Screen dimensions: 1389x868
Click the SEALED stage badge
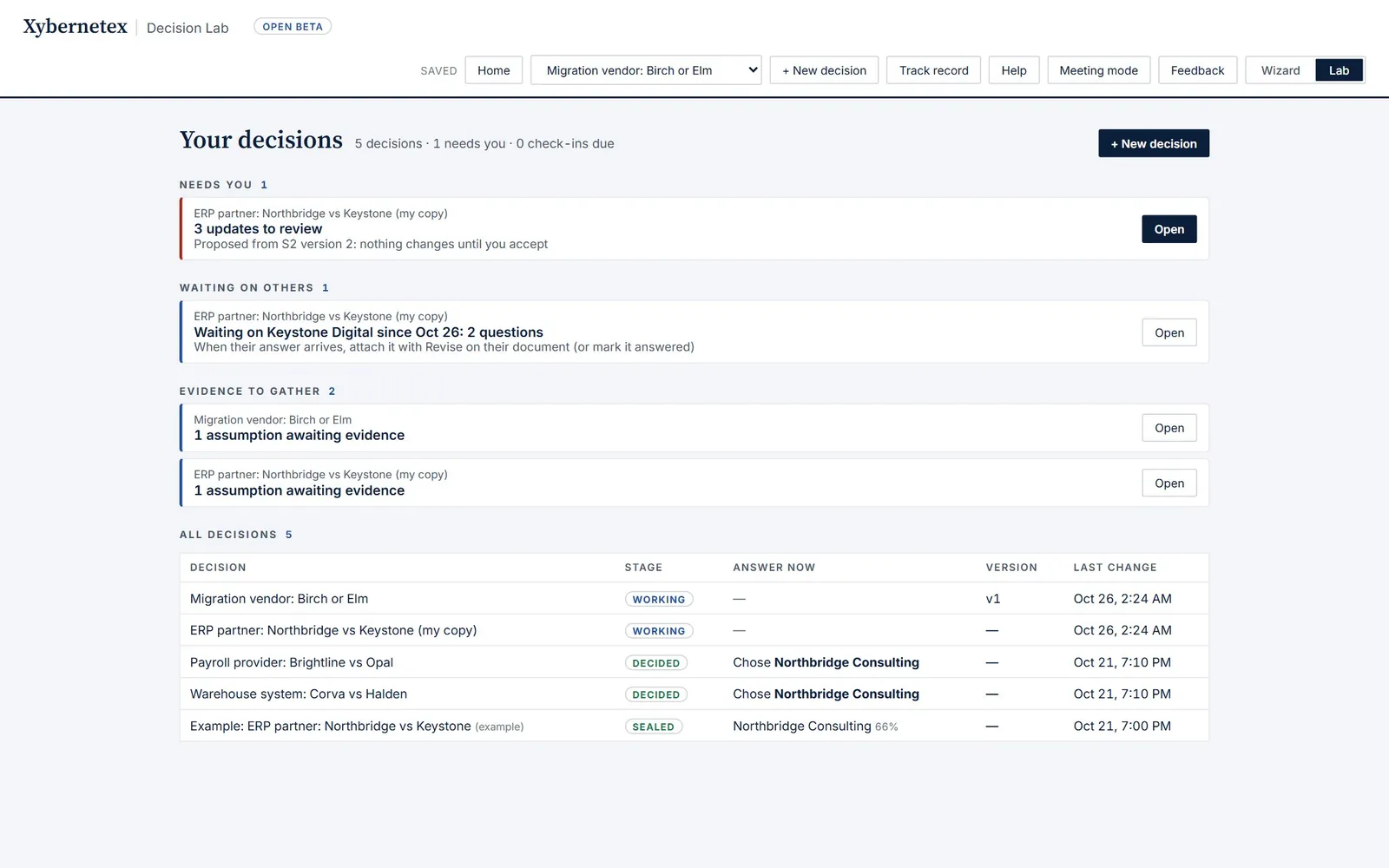click(x=654, y=727)
